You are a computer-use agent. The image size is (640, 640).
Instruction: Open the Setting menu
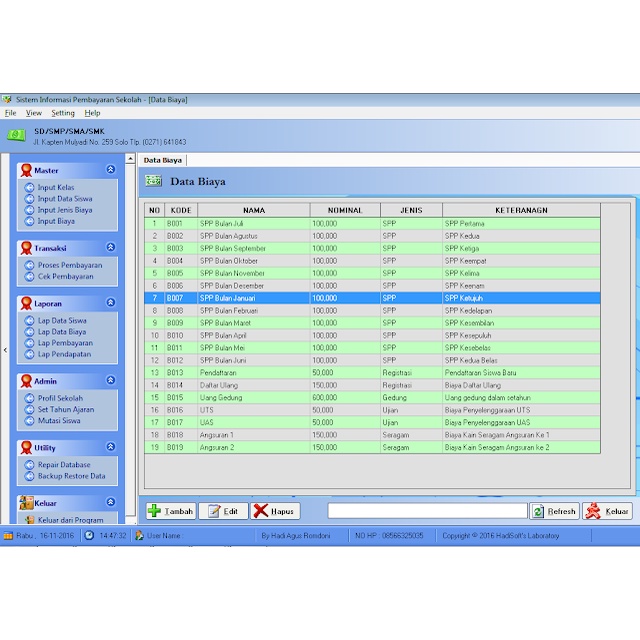coord(63,113)
